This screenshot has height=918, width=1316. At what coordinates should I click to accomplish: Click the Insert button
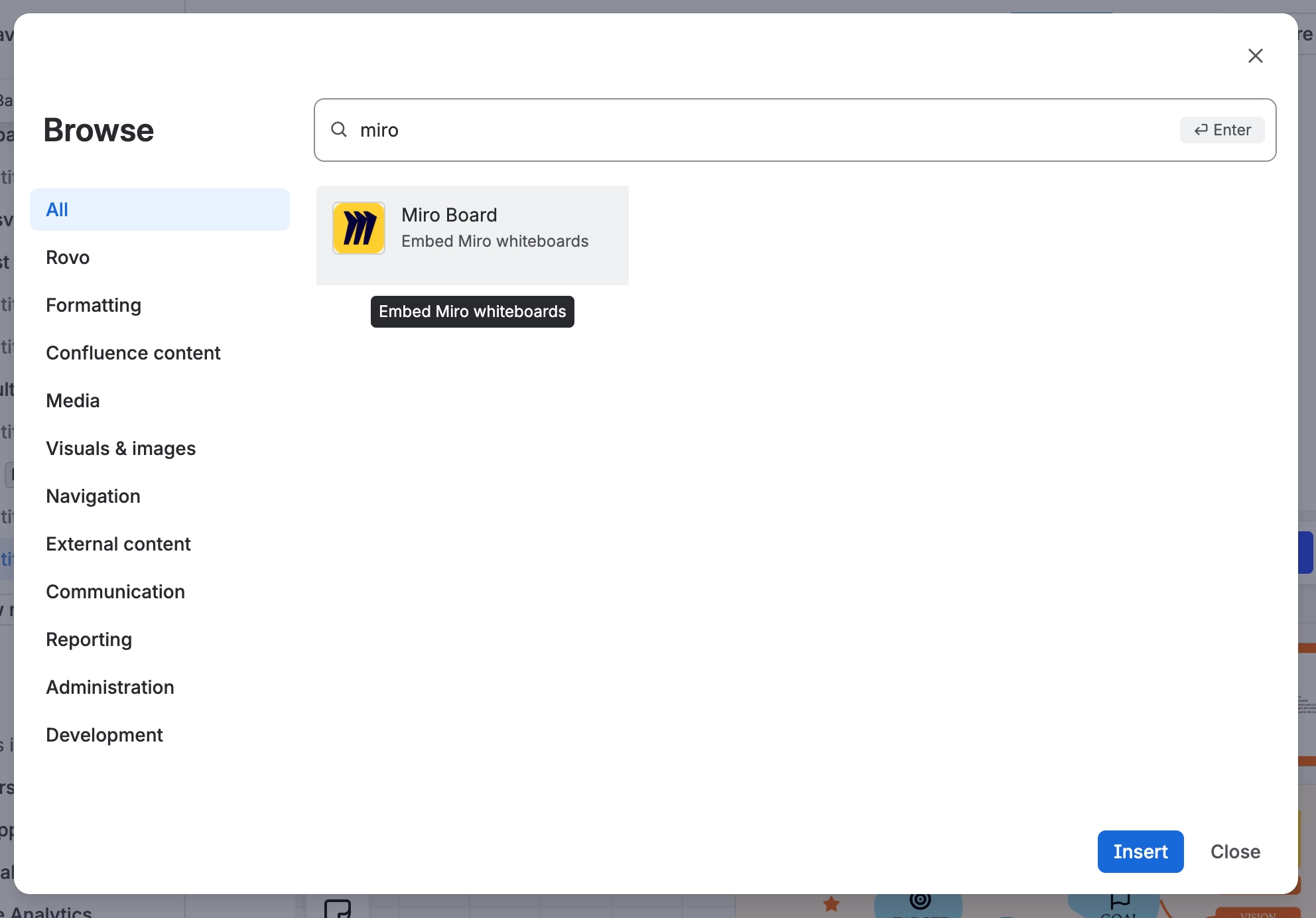pyautogui.click(x=1140, y=852)
